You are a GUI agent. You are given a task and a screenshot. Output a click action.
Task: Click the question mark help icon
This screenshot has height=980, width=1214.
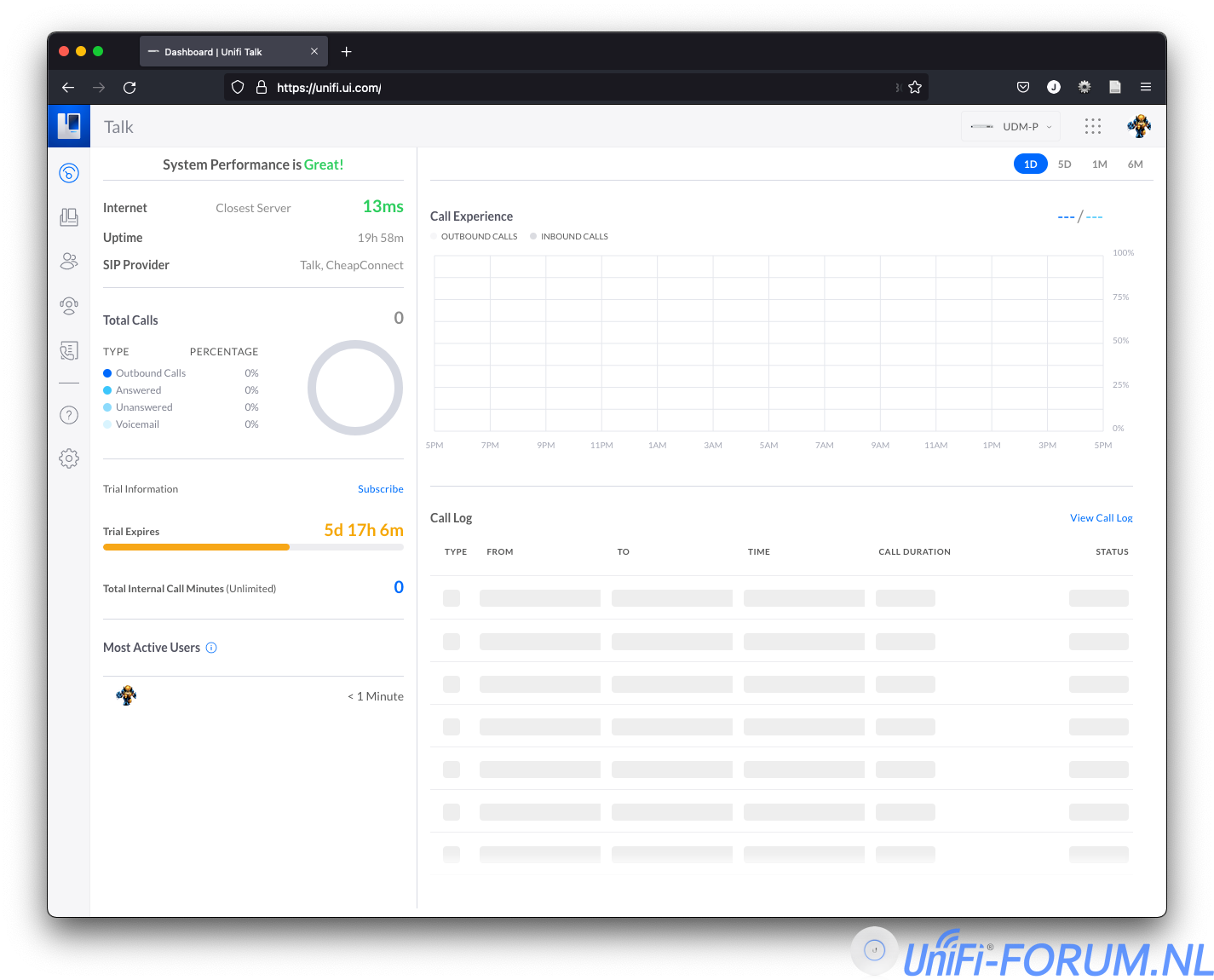69,415
